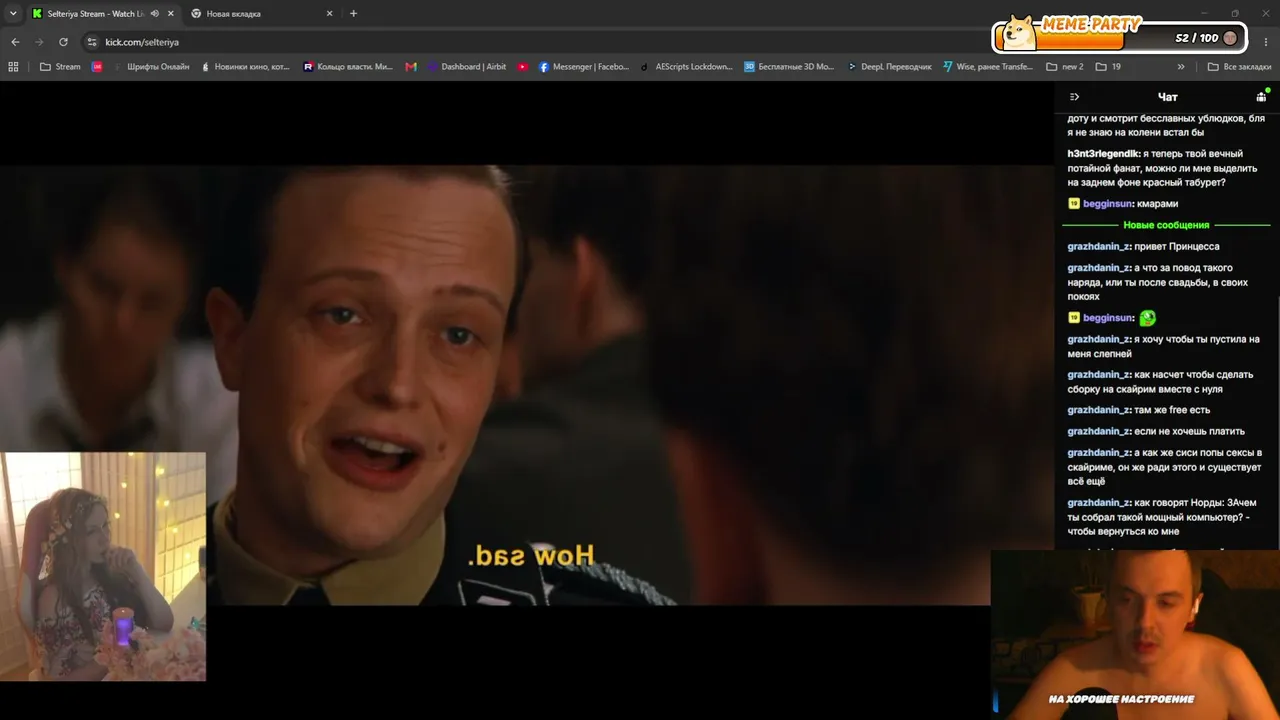
Task: Open a new browser tab
Action: pos(353,13)
